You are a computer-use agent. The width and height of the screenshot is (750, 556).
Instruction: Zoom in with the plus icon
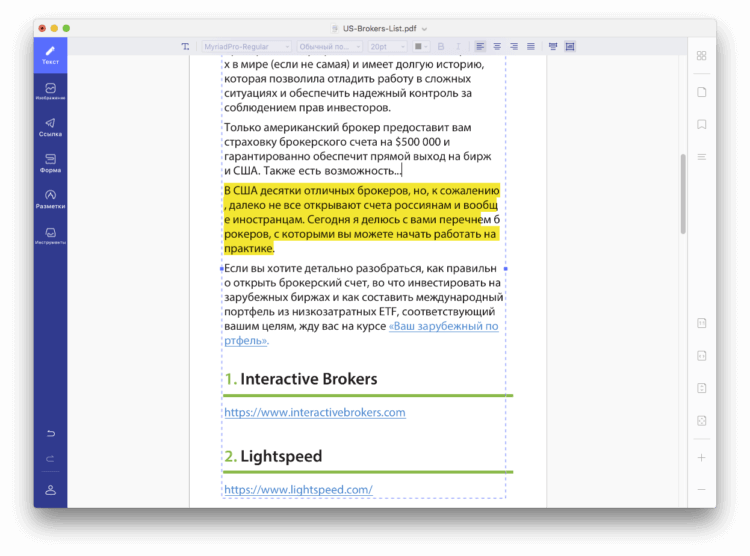click(701, 458)
